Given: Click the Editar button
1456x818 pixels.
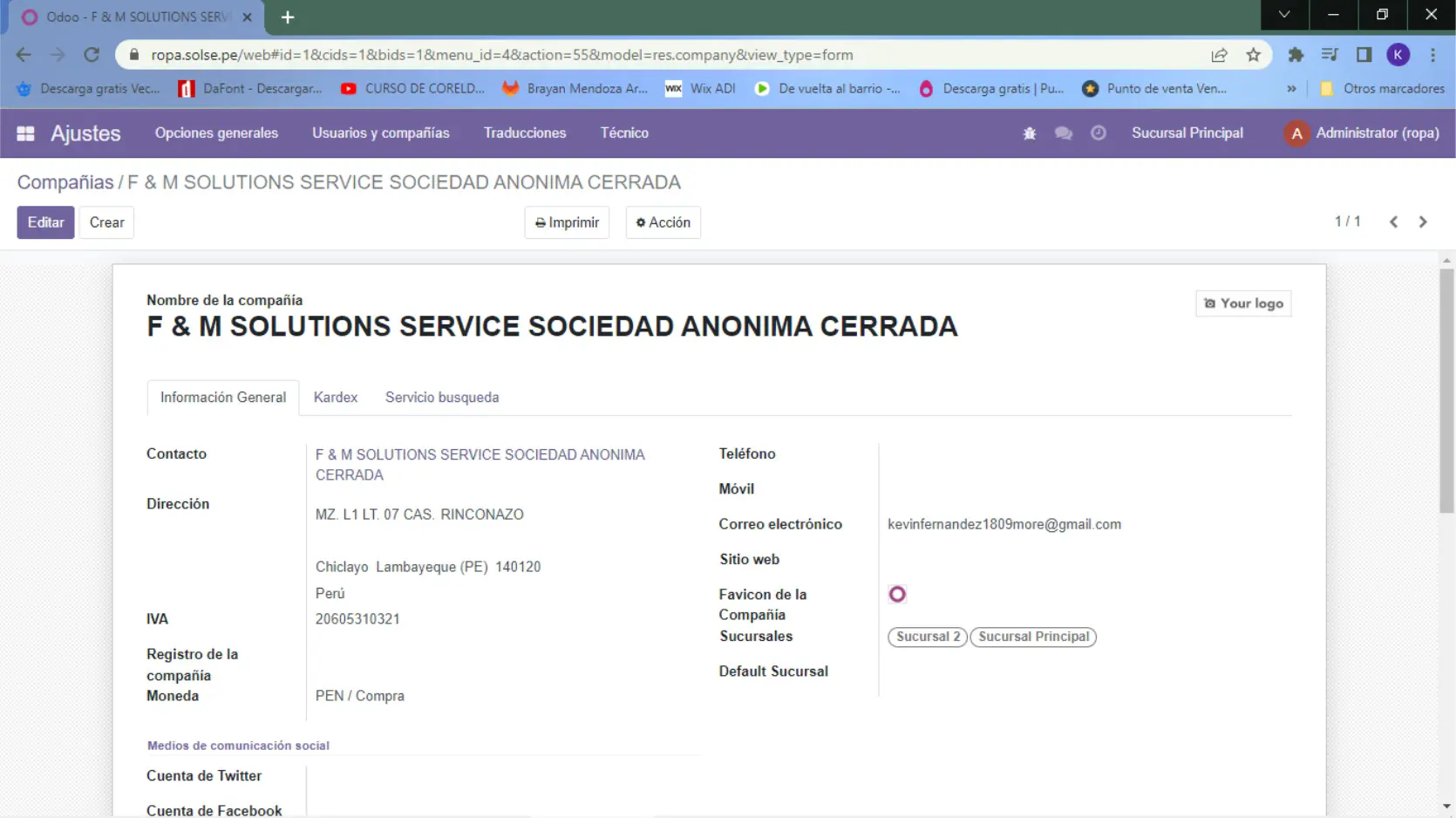Looking at the screenshot, I should [45, 222].
